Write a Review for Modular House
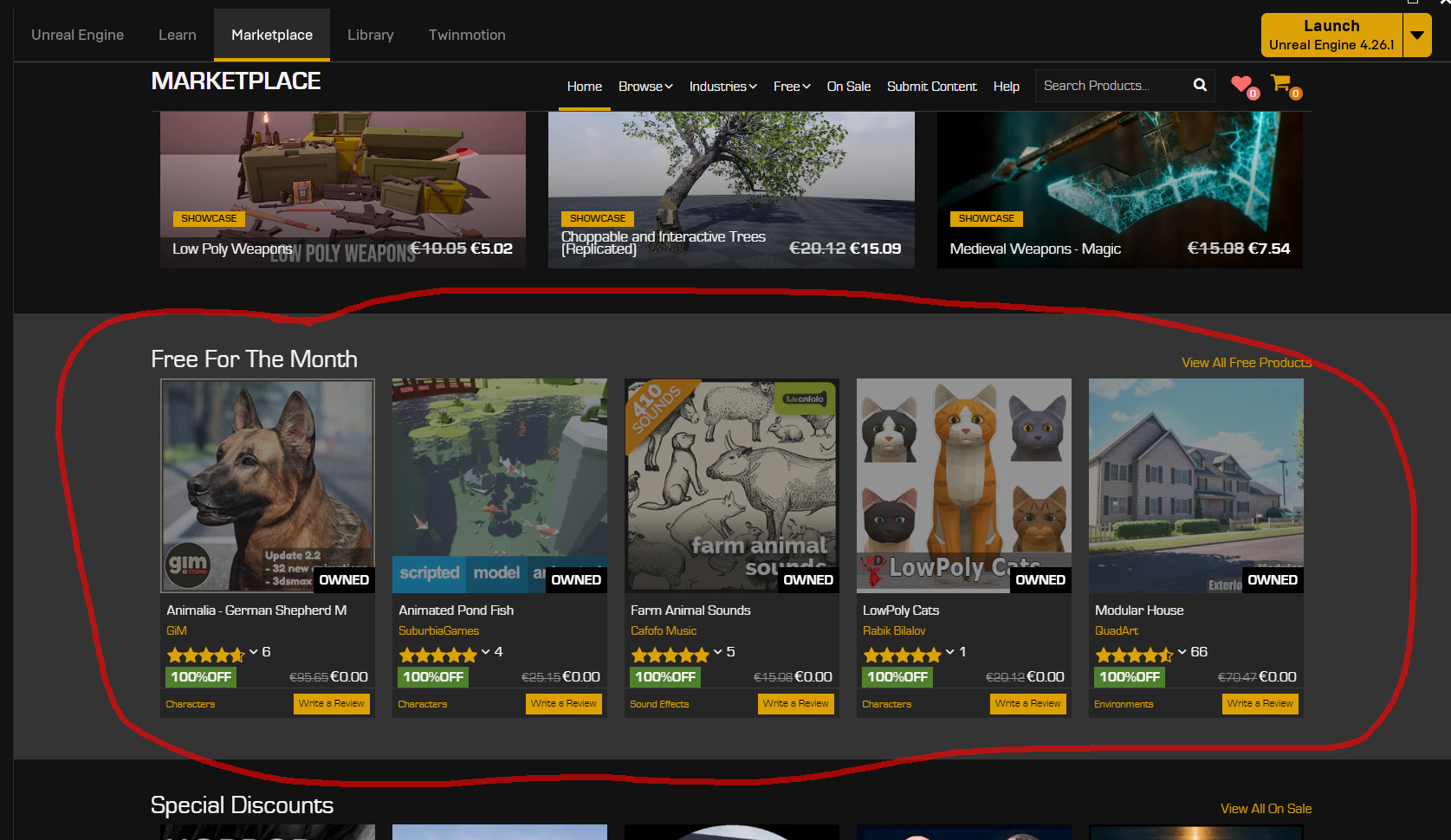The height and width of the screenshot is (840, 1451). tap(1260, 704)
